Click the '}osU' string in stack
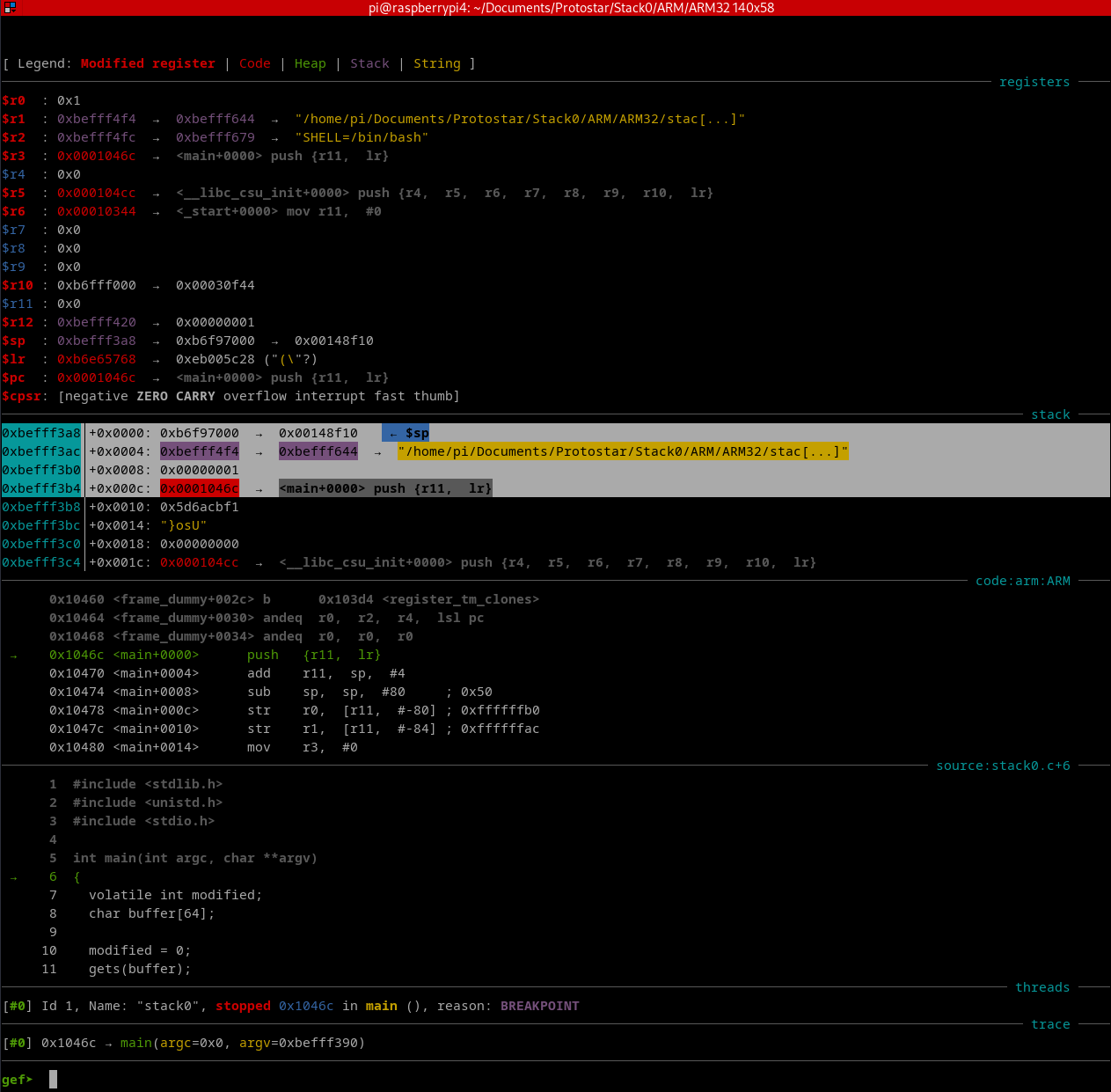The width and height of the screenshot is (1111, 1092). pyautogui.click(x=184, y=525)
